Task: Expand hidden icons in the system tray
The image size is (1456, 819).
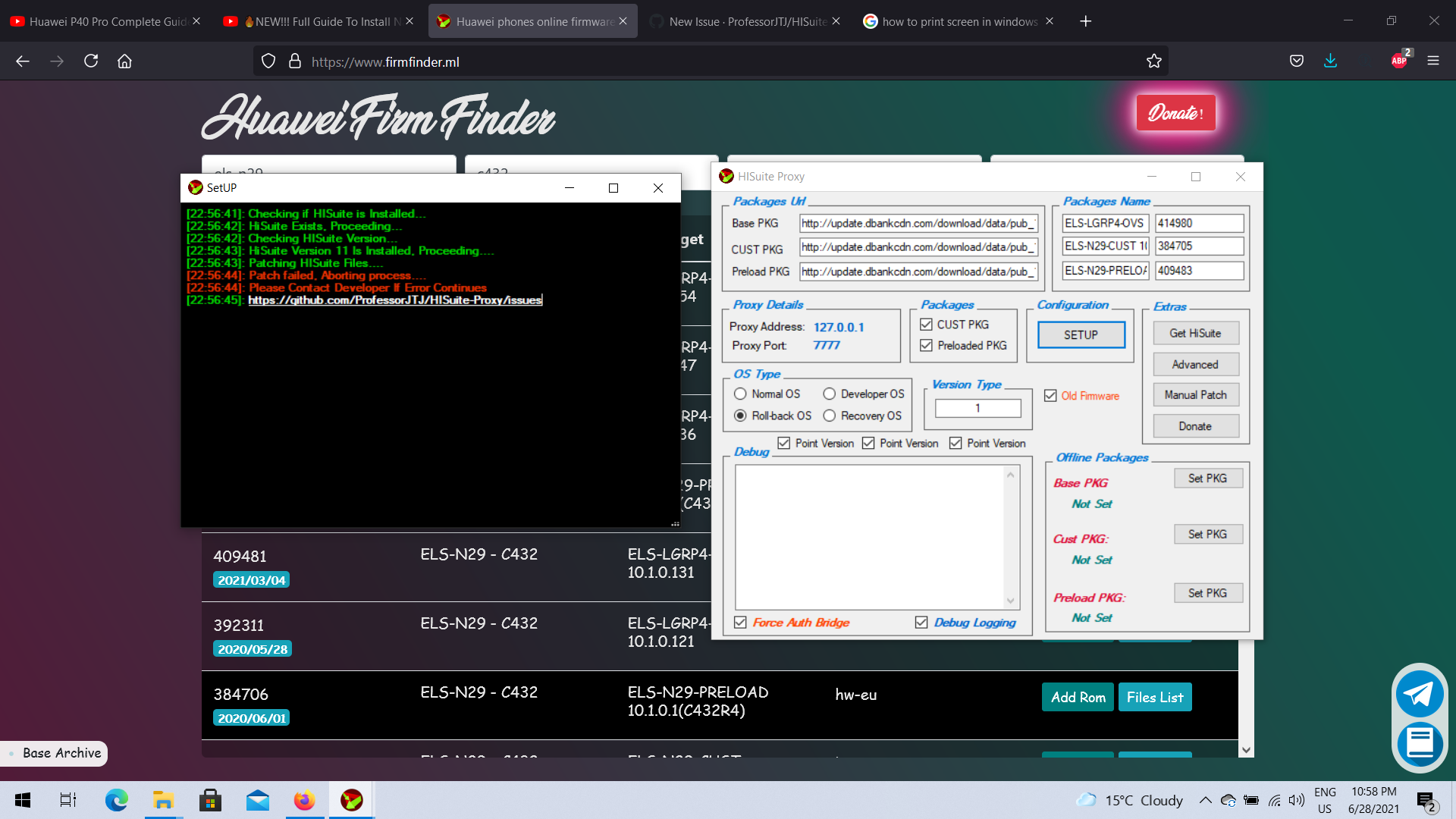Action: 1205,800
